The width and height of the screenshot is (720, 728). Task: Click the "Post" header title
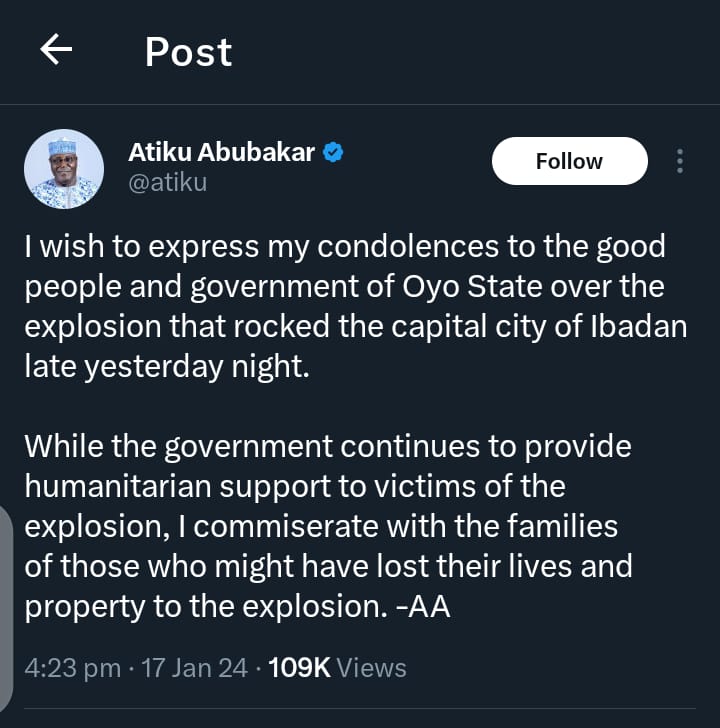[x=188, y=52]
